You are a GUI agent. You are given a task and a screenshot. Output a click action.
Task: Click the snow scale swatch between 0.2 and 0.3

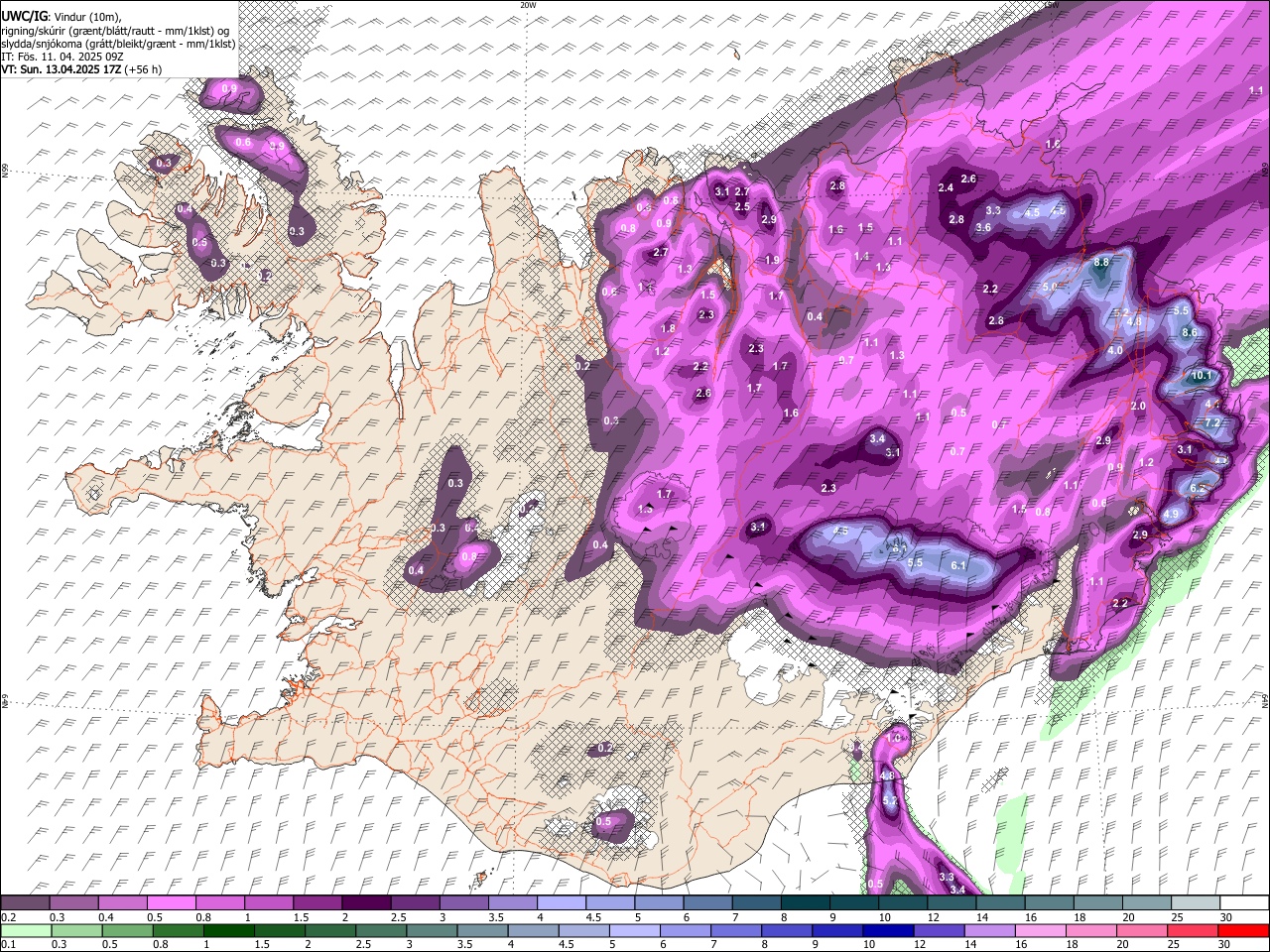coord(26,902)
